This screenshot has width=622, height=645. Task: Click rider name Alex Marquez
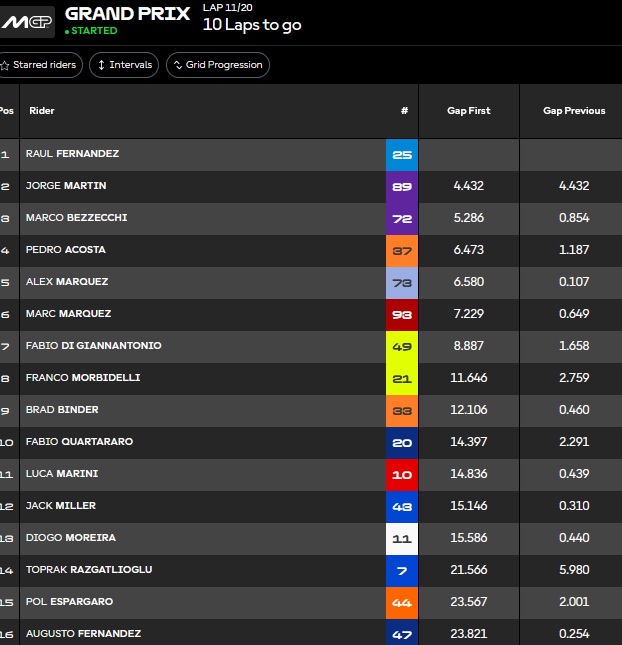click(67, 282)
